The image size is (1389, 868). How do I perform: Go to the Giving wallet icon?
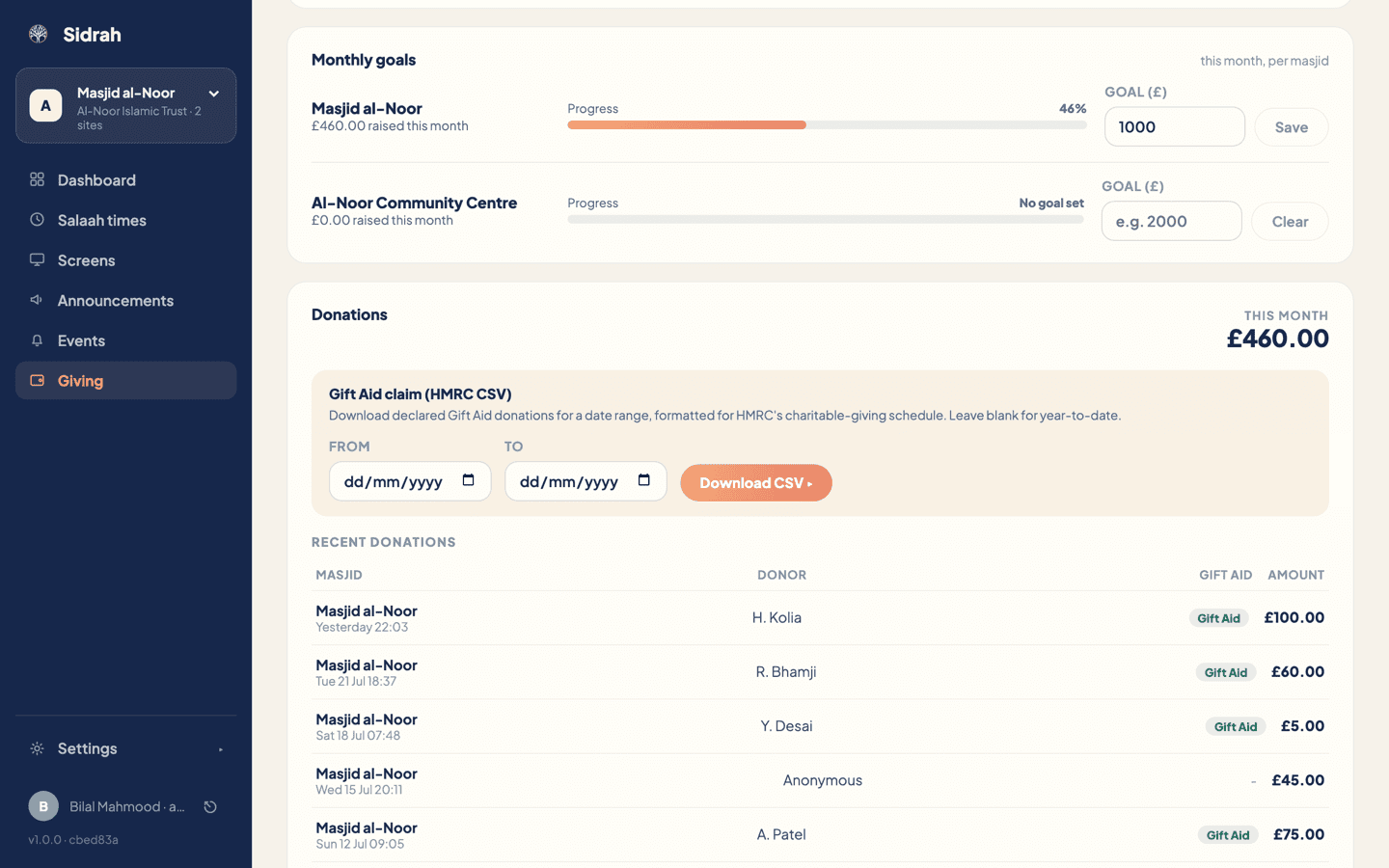point(38,380)
